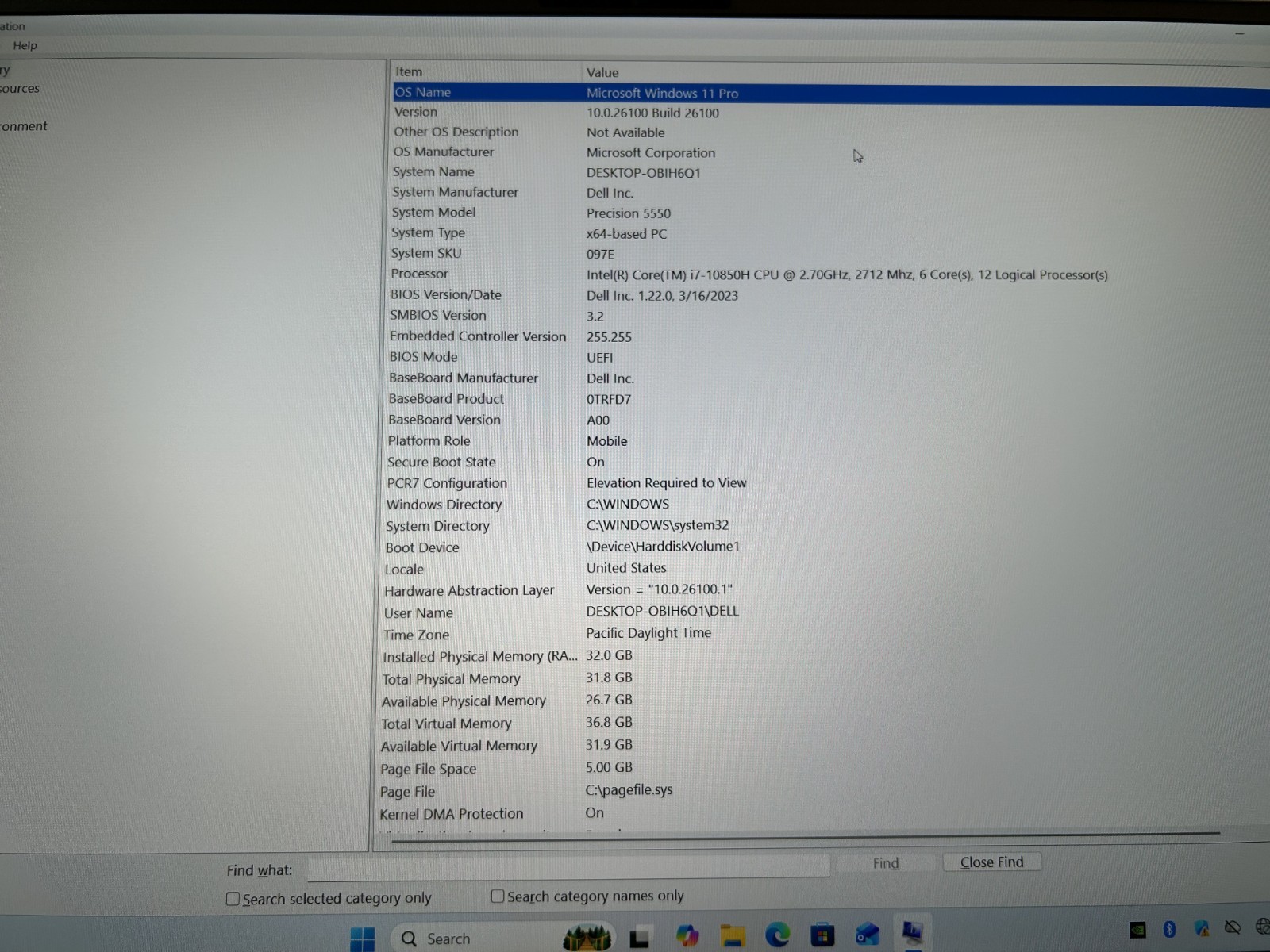This screenshot has width=1270, height=952.
Task: Click the System Information taskbar icon
Action: 912,932
